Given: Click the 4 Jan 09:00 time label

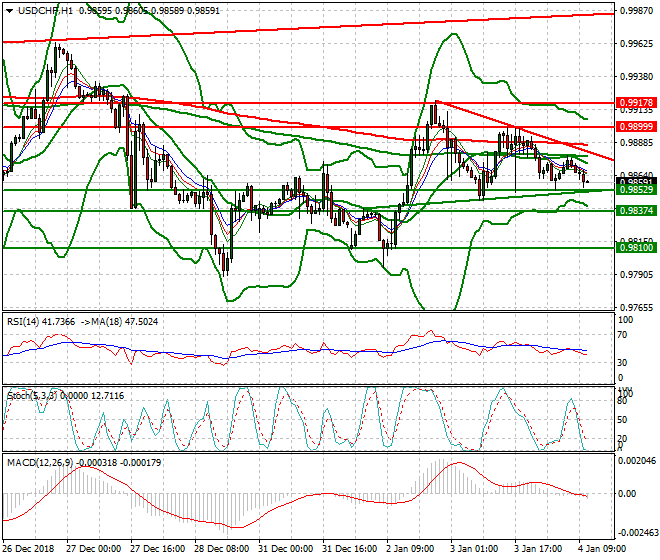Looking at the screenshot, I should click(x=602, y=549).
